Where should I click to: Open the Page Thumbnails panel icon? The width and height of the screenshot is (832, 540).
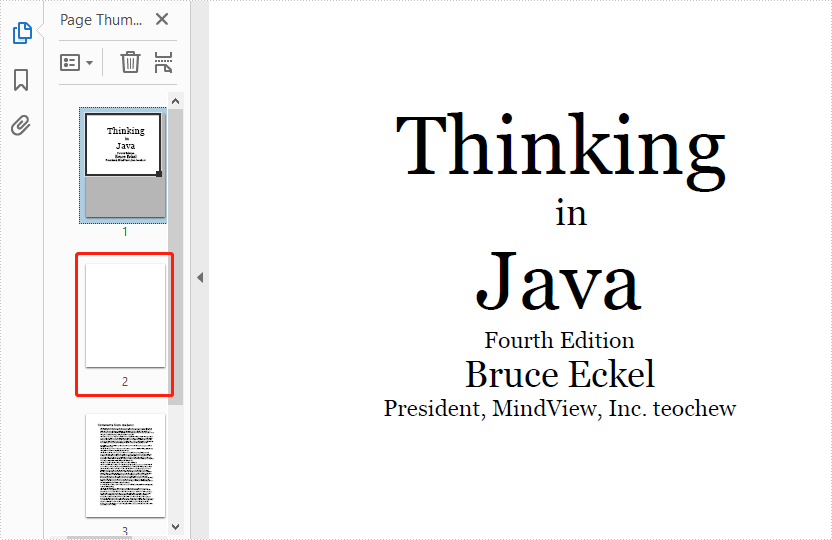[x=22, y=33]
